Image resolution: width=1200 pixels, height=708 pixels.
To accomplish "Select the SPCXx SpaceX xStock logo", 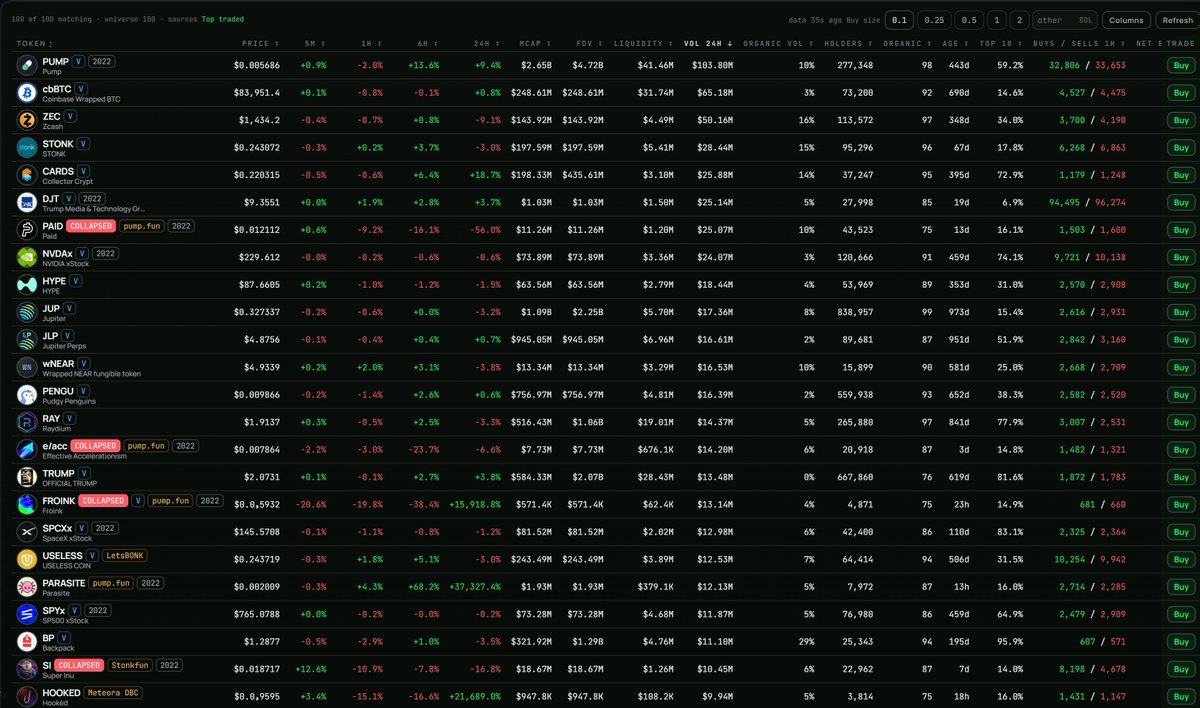I will 27,532.
